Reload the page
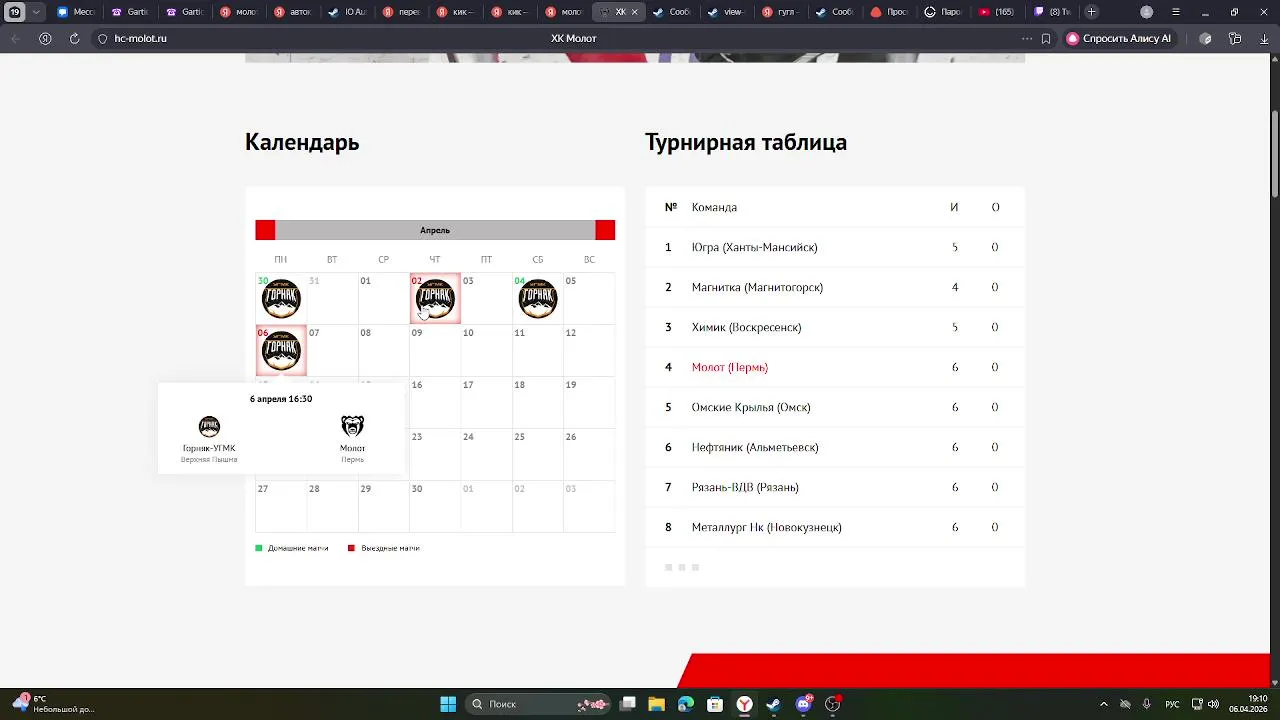 [x=74, y=38]
